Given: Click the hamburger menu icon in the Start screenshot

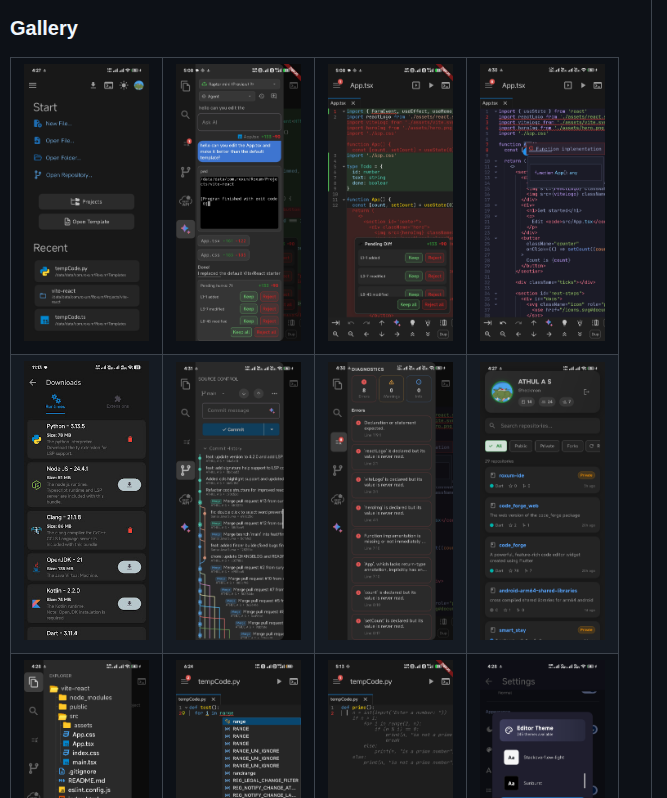Looking at the screenshot, I should [x=33, y=86].
